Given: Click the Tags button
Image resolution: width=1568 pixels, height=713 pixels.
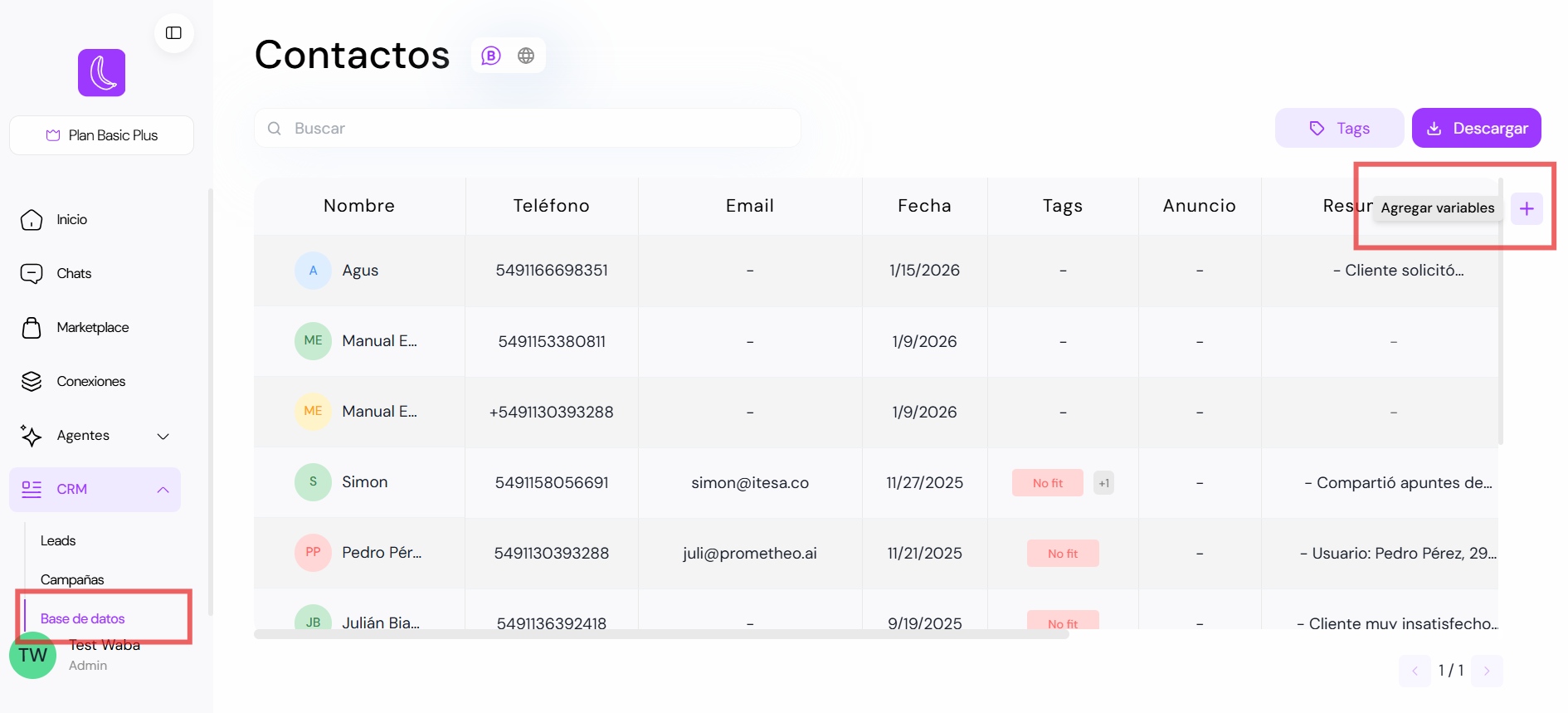Looking at the screenshot, I should tap(1339, 129).
